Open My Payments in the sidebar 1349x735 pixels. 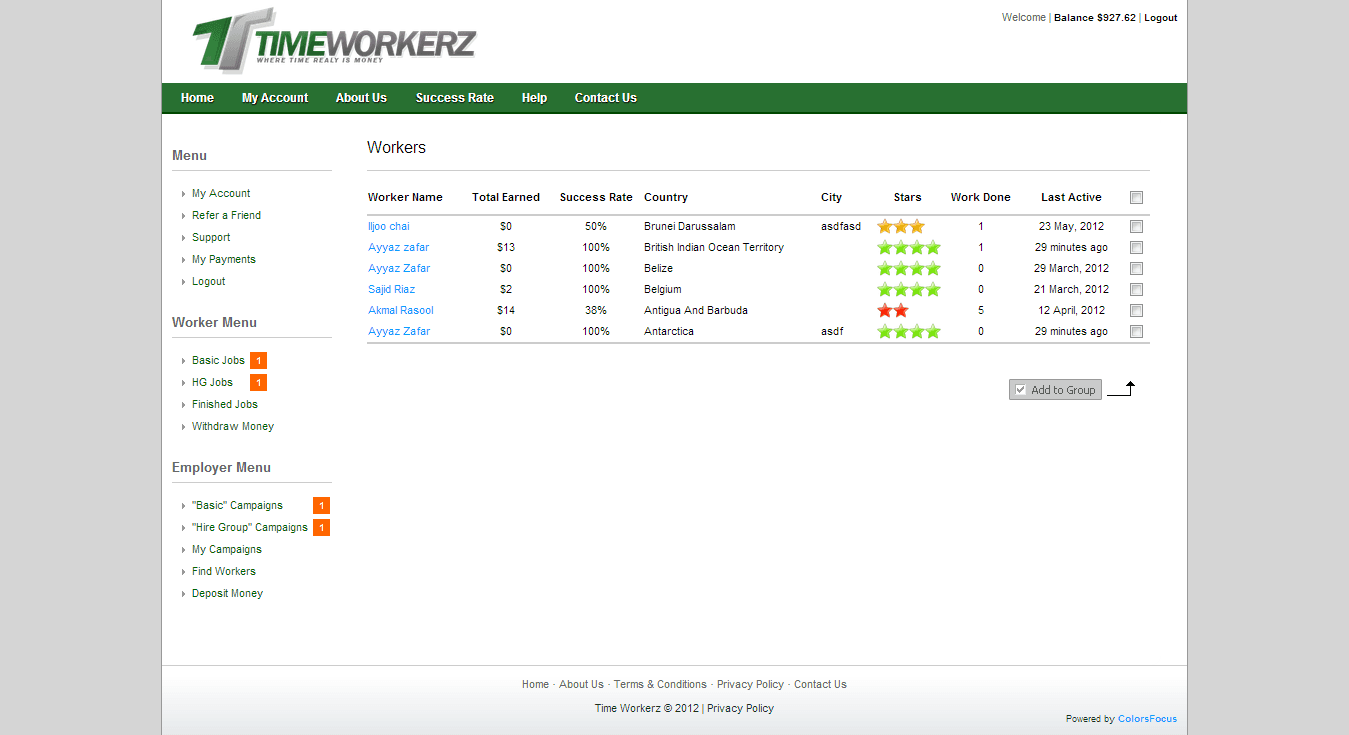click(x=224, y=260)
